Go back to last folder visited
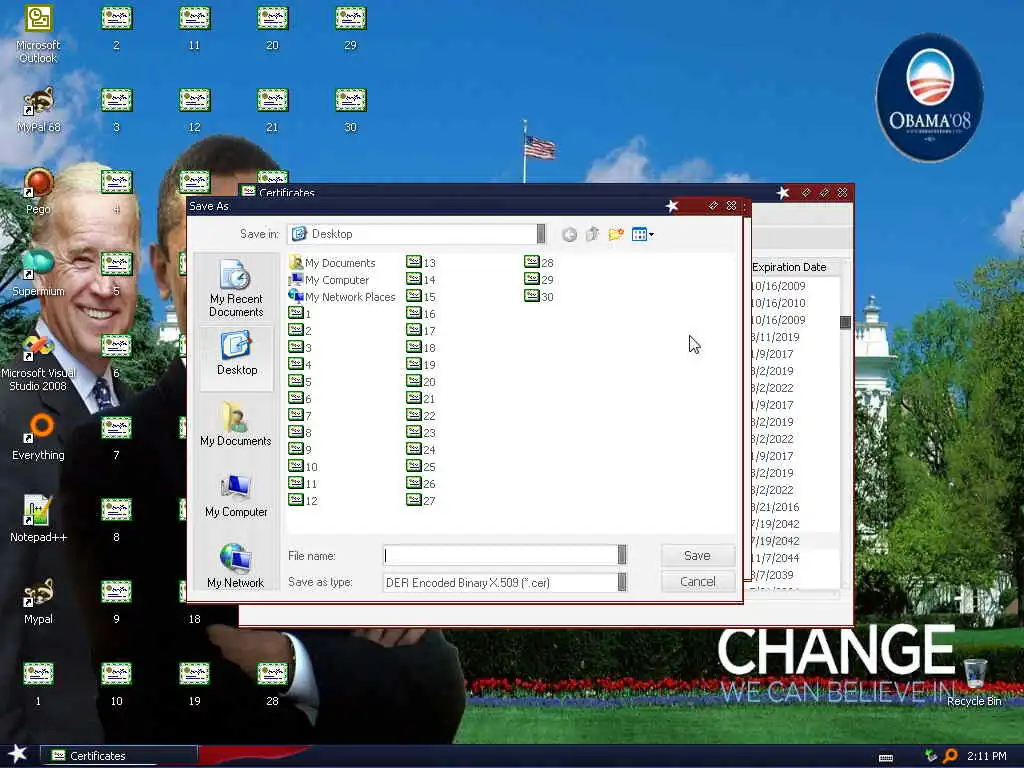Viewport: 1024px width, 768px height. pos(569,234)
